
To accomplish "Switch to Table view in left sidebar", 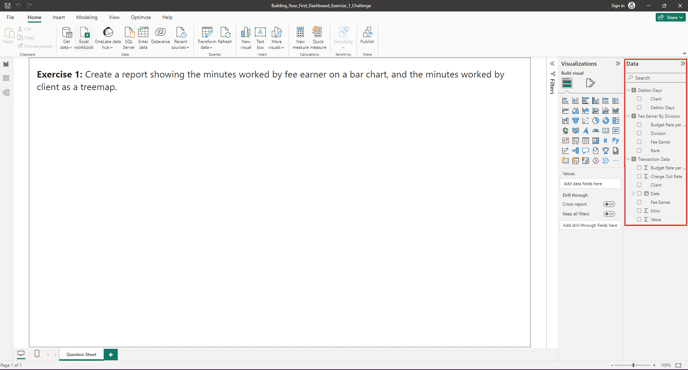I will tap(6, 78).
